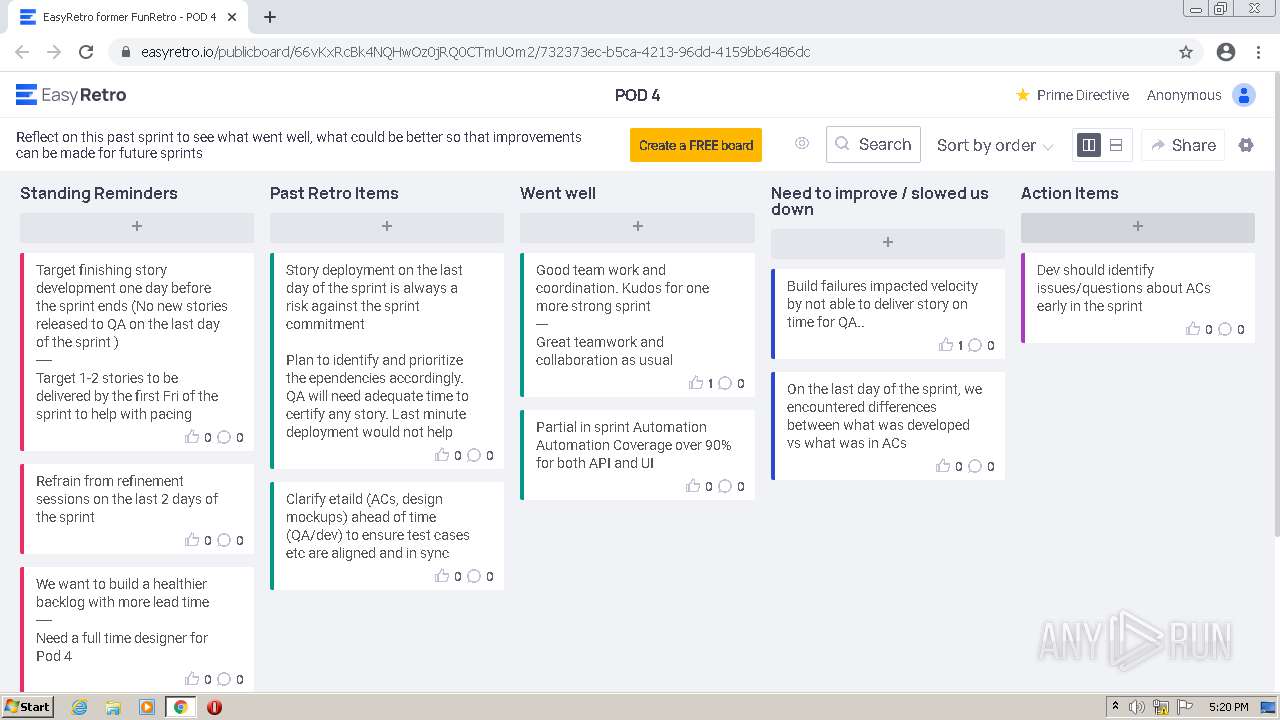The width and height of the screenshot is (1280, 720).
Task: Switch to column layout view
Action: pos(1089,145)
